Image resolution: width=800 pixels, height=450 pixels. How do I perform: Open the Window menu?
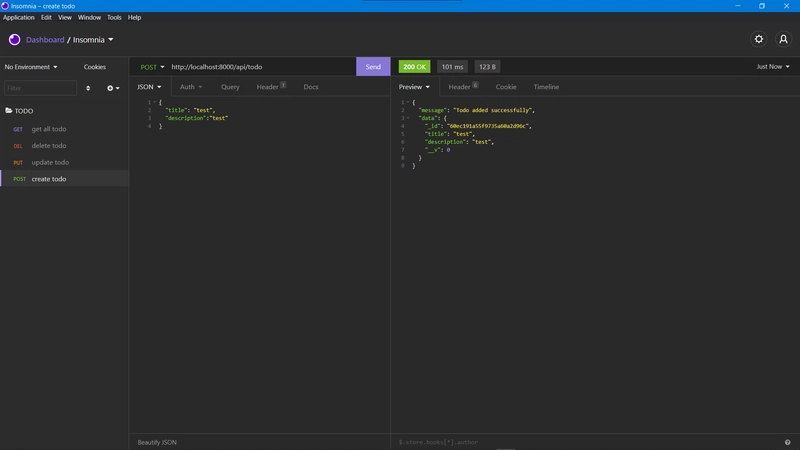pyautogui.click(x=89, y=17)
